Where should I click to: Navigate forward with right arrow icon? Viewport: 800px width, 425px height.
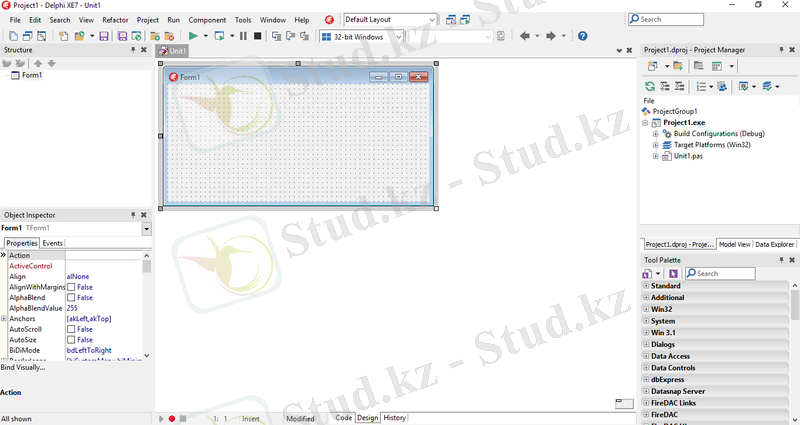point(551,36)
